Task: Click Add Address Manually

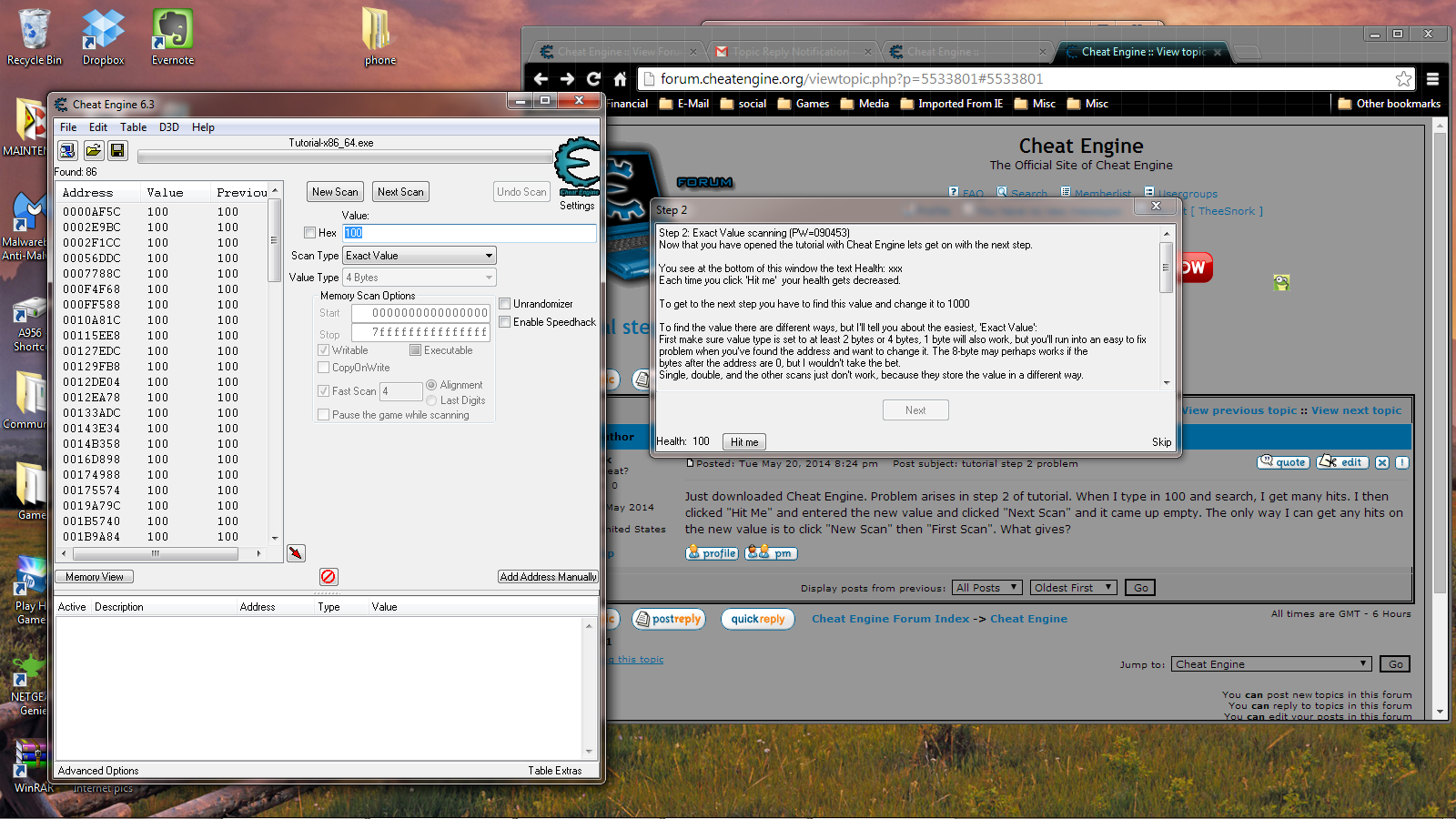Action: click(x=548, y=577)
